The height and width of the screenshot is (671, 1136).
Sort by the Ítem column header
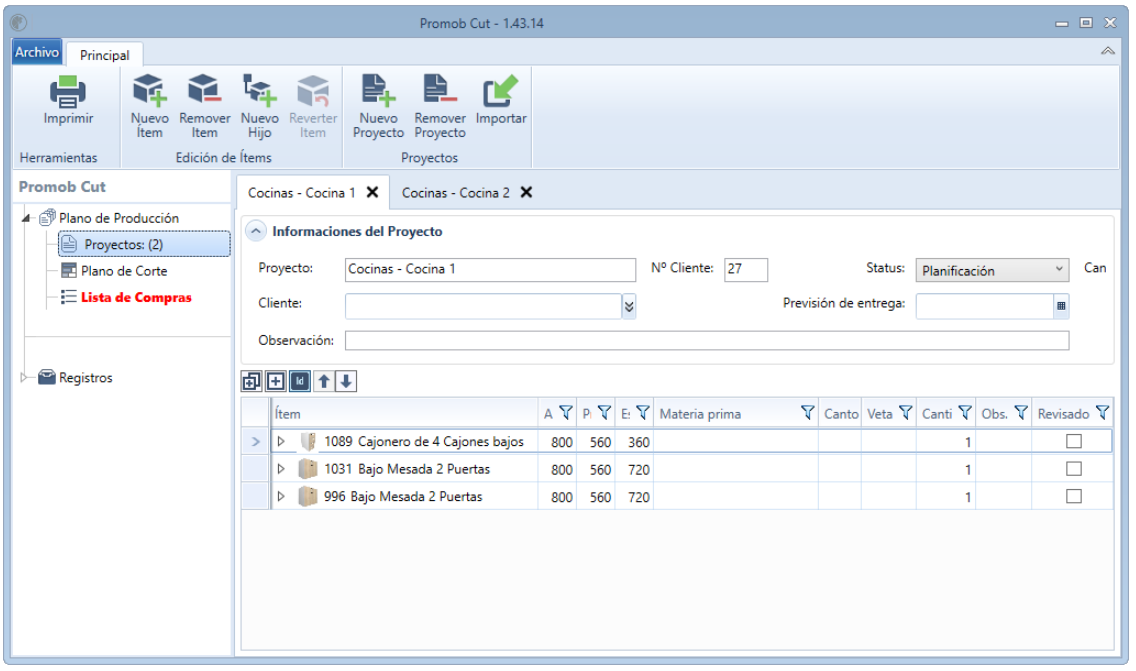(x=404, y=413)
